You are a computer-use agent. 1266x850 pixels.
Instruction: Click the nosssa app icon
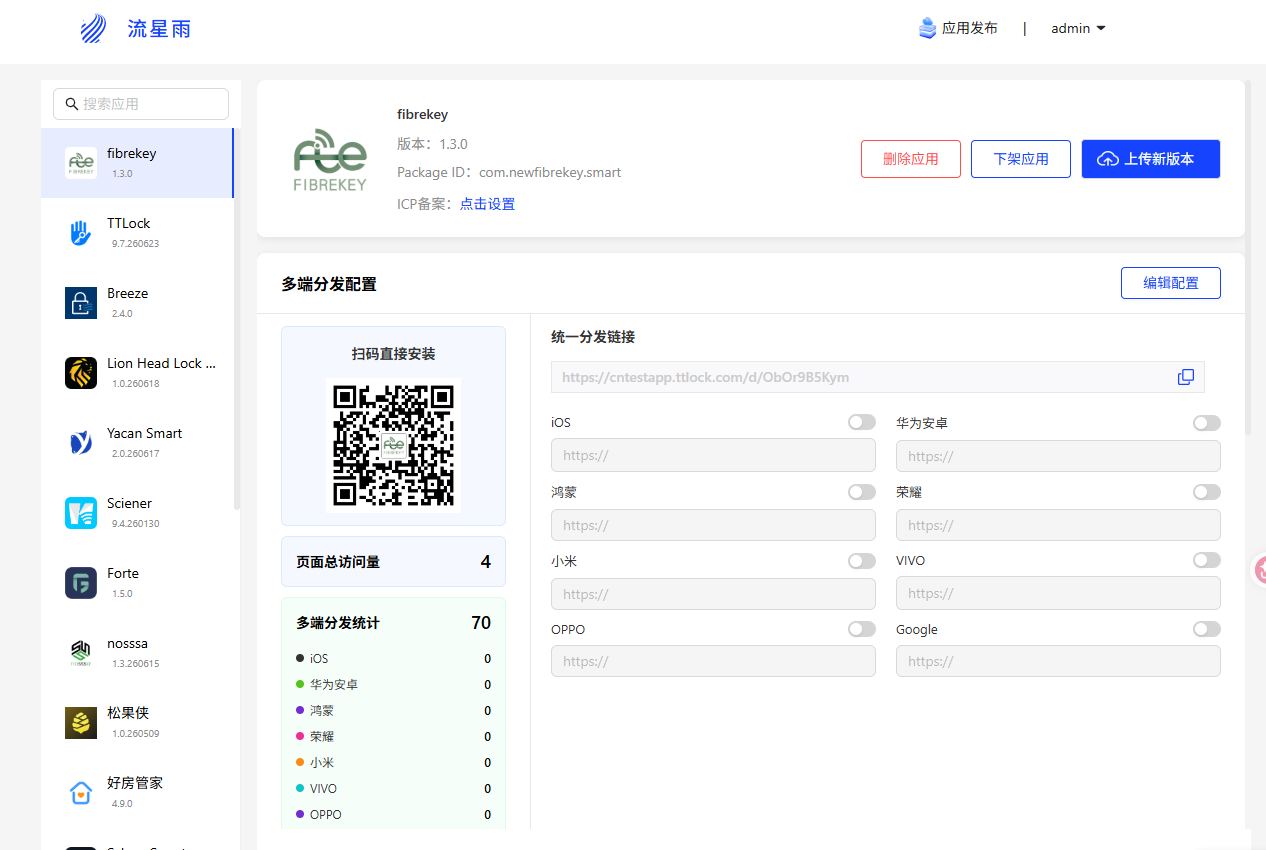(x=81, y=653)
